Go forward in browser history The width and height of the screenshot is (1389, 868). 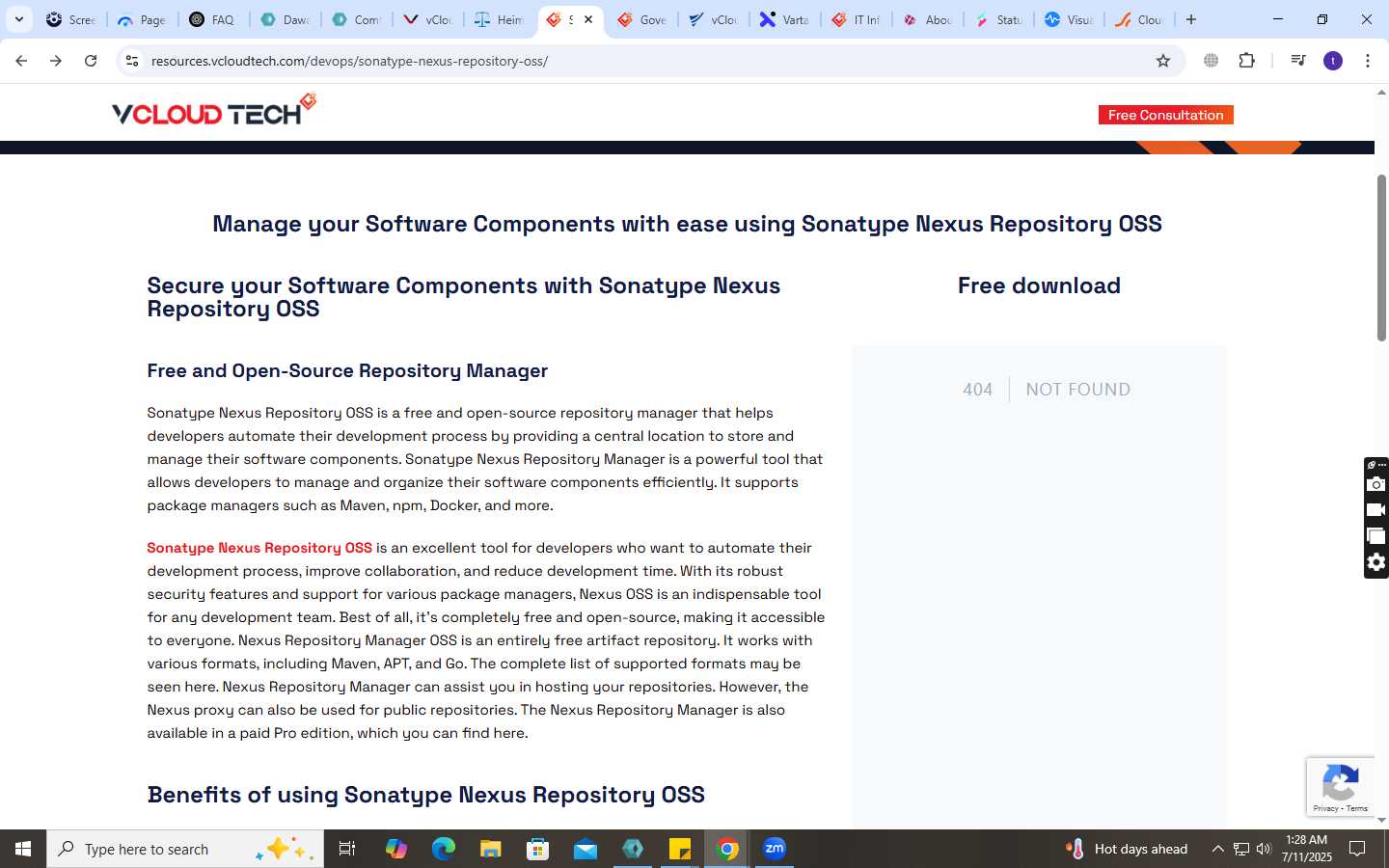click(x=56, y=61)
